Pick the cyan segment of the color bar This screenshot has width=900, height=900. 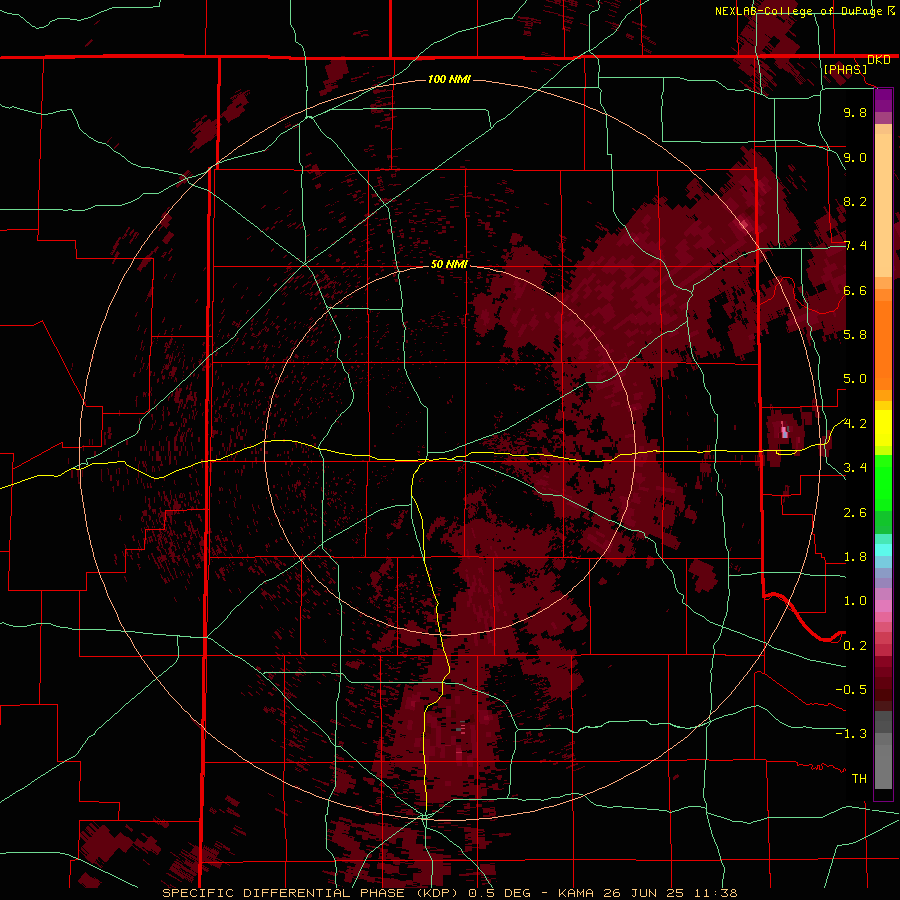pyautogui.click(x=883, y=549)
